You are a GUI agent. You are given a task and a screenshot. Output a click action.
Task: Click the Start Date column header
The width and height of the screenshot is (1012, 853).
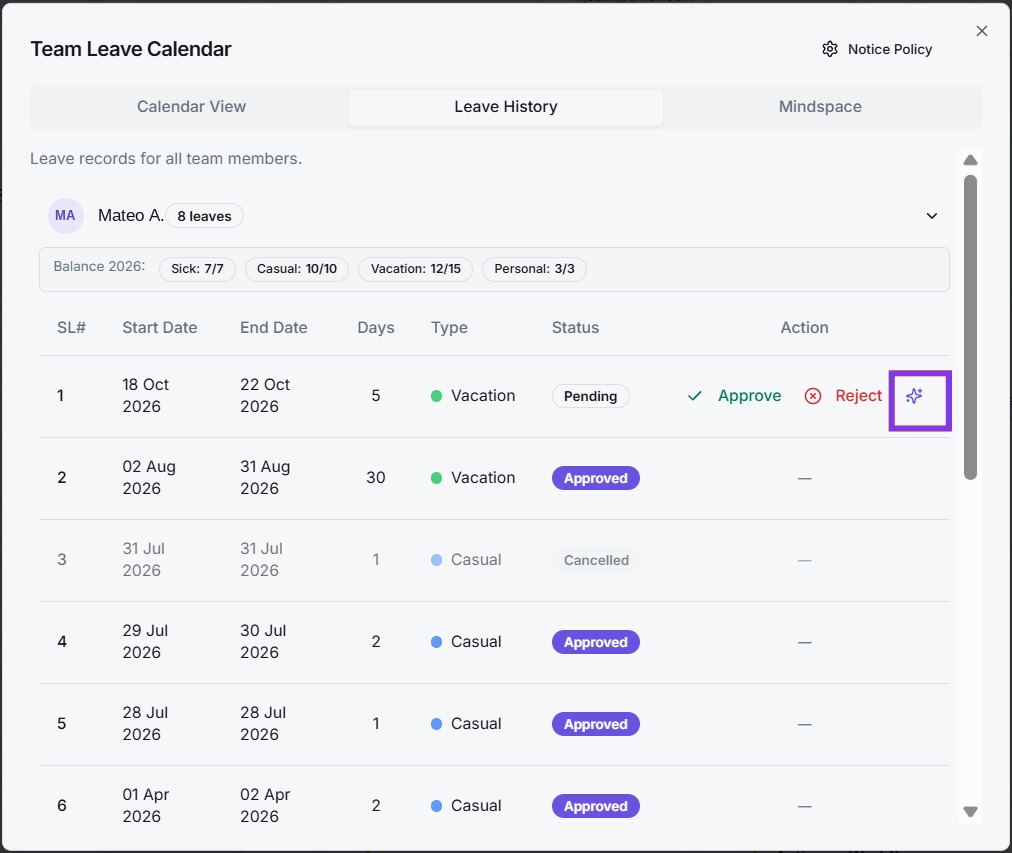pyautogui.click(x=160, y=327)
